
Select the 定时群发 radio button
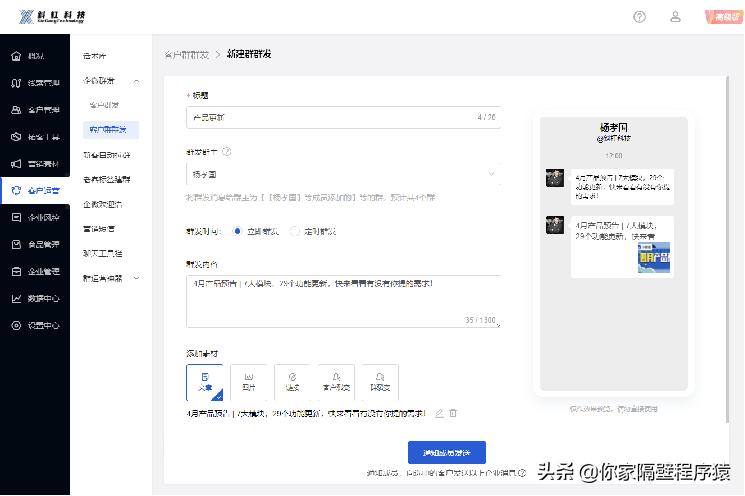tap(295, 231)
